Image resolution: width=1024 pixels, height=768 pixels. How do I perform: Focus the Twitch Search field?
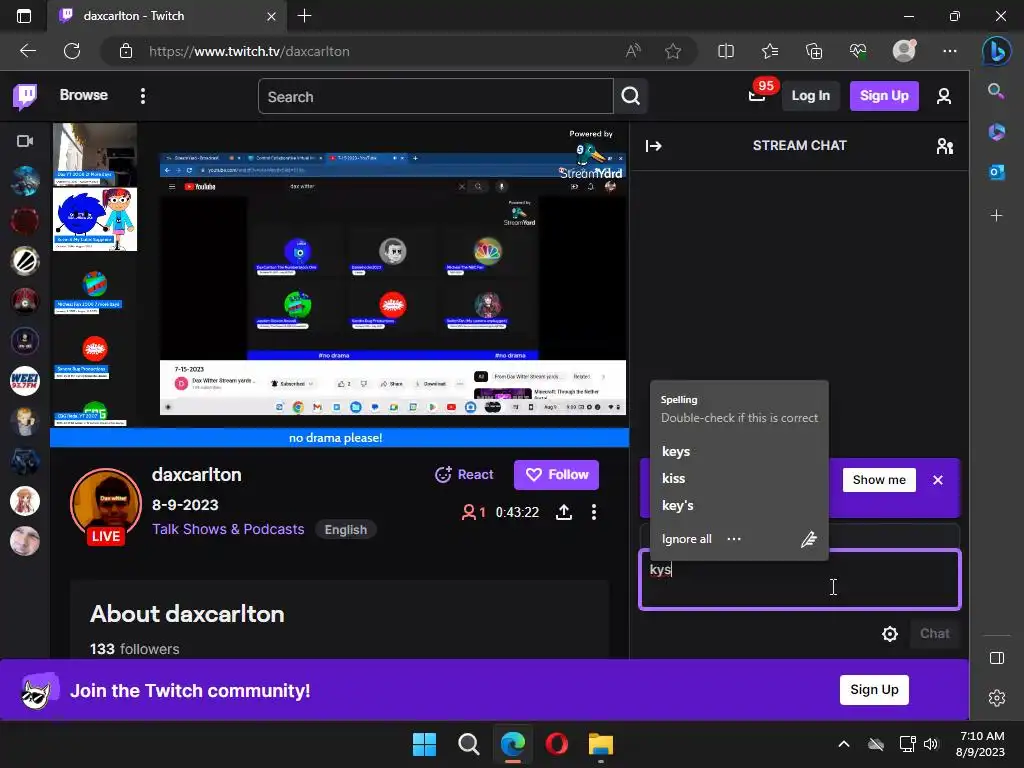click(x=436, y=97)
